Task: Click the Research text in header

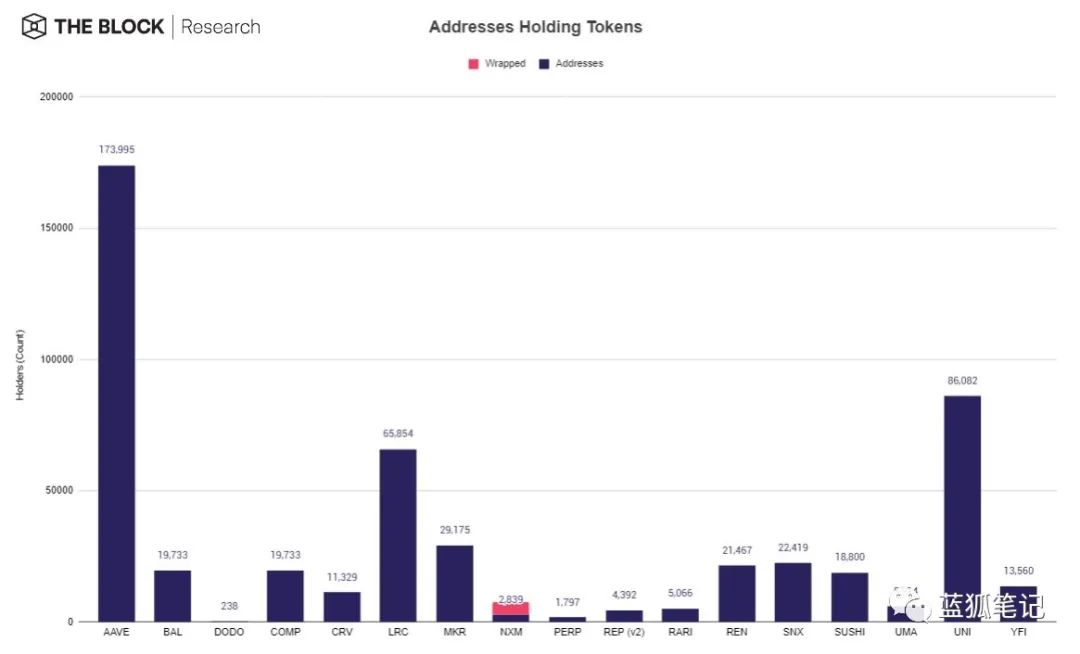Action: 220,27
